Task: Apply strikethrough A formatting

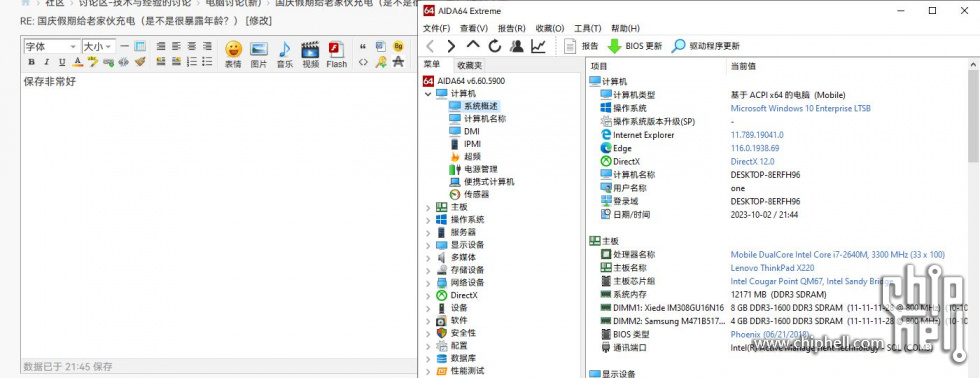Action: click(x=398, y=62)
